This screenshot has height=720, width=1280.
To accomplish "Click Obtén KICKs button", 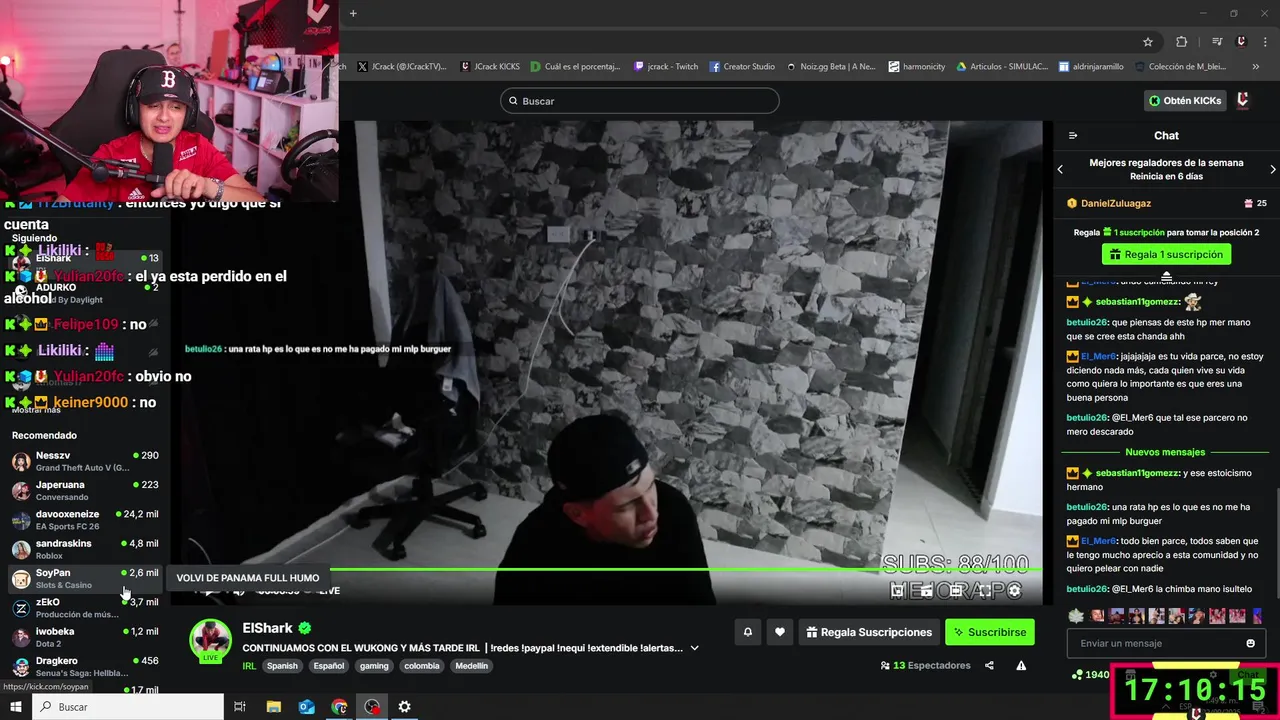I will 1185,100.
